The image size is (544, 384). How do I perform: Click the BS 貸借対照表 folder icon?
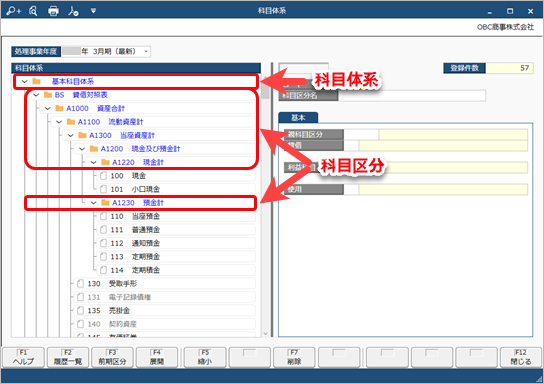(48, 95)
